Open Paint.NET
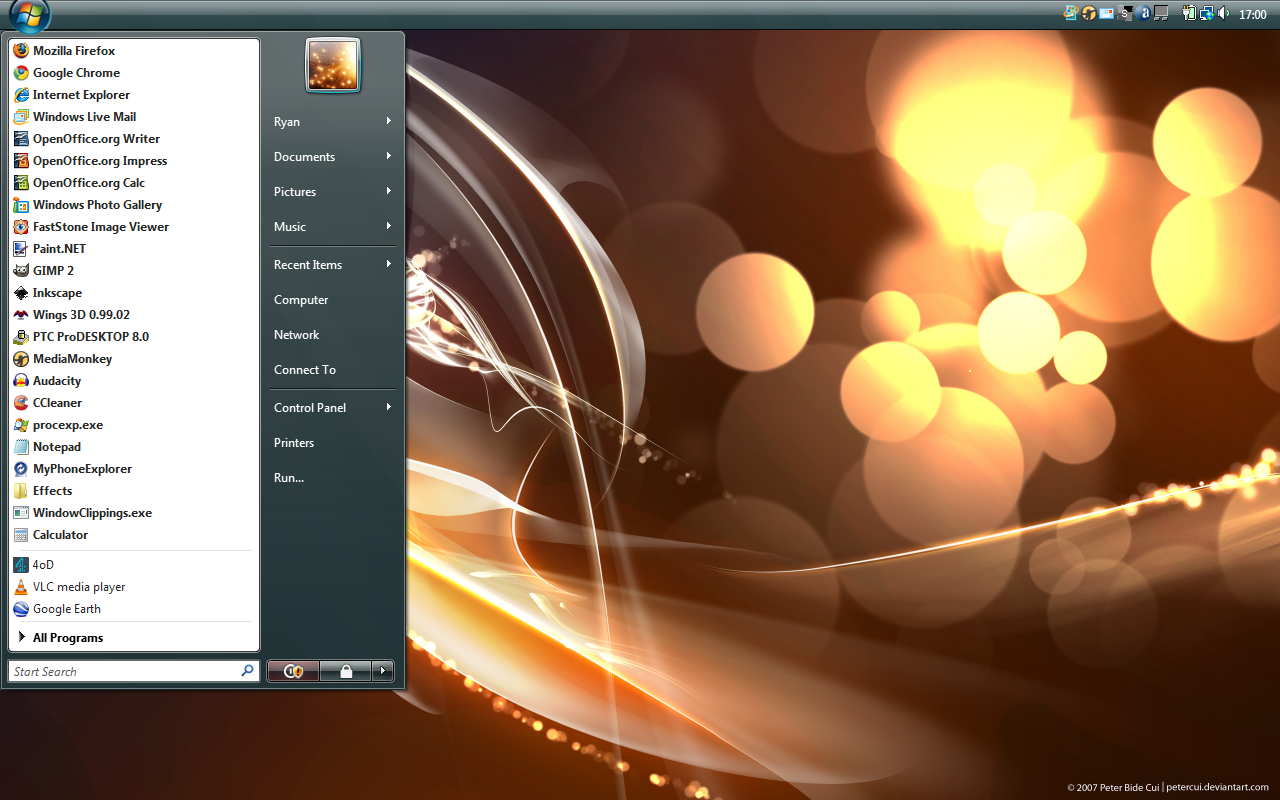 (134, 249)
